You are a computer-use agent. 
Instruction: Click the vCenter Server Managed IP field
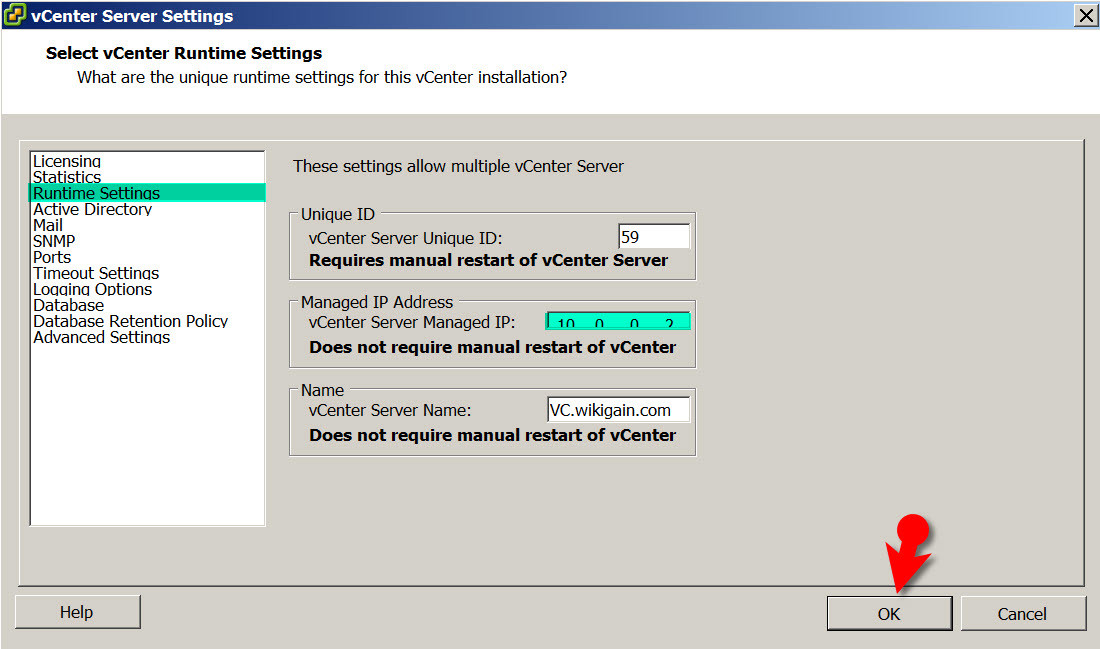pos(618,321)
